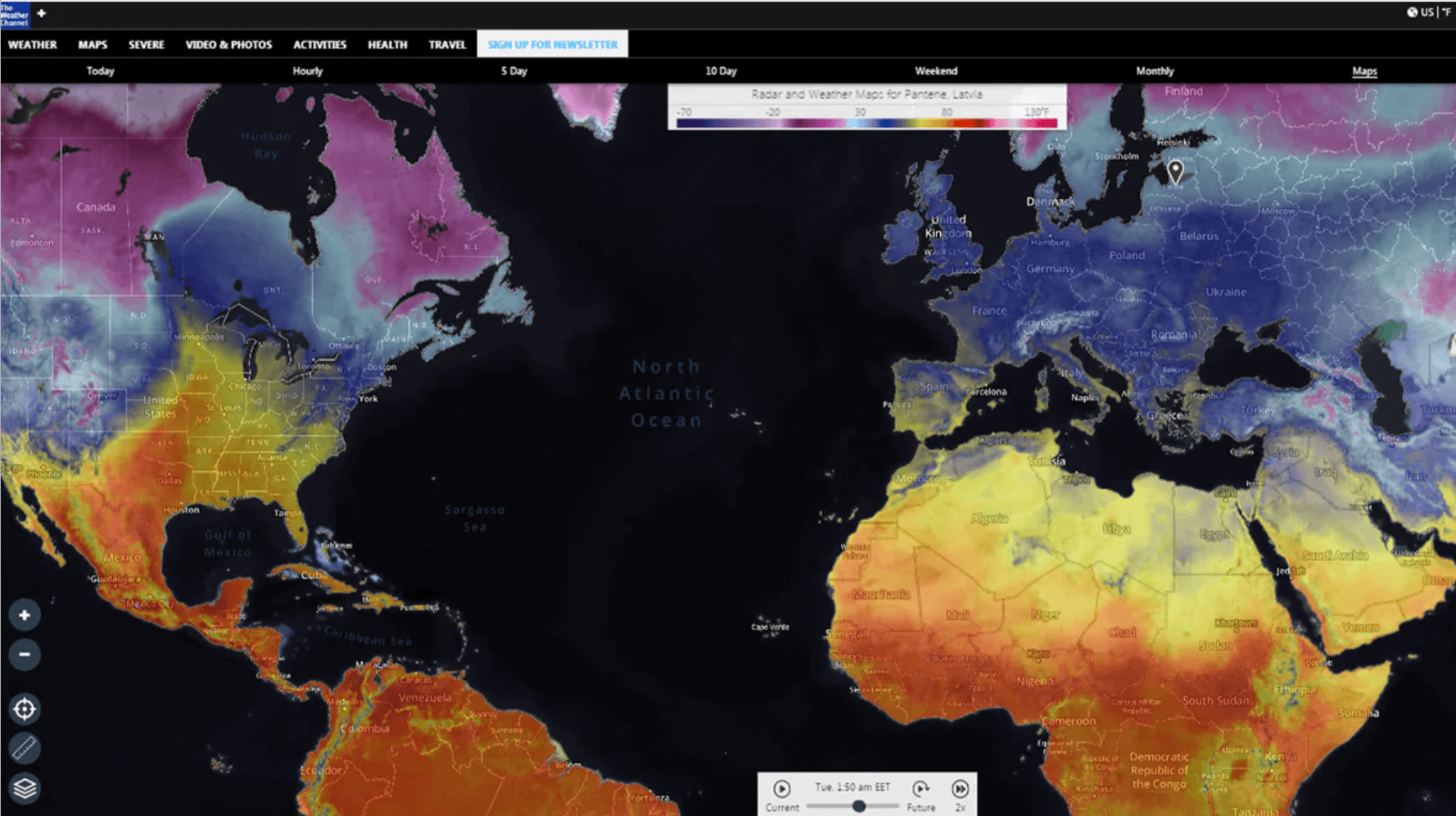Open the ACTIVITIES menu

pos(320,44)
